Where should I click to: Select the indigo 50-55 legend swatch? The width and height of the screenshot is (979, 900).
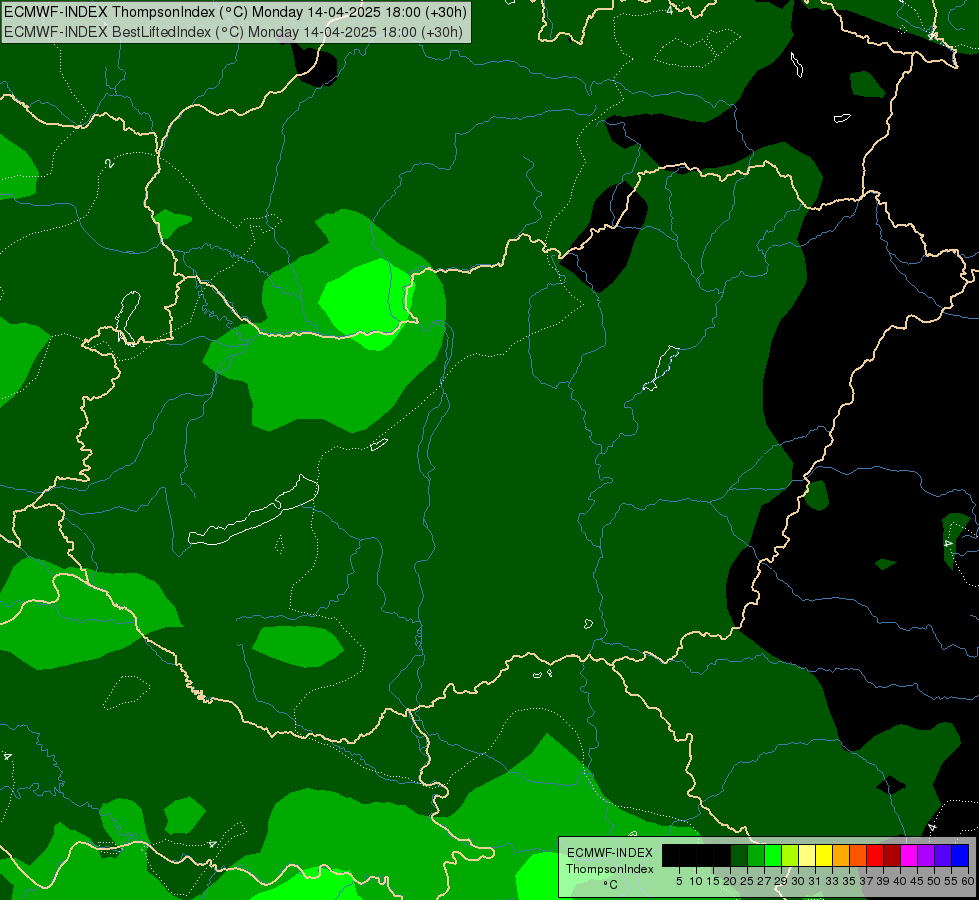click(943, 855)
